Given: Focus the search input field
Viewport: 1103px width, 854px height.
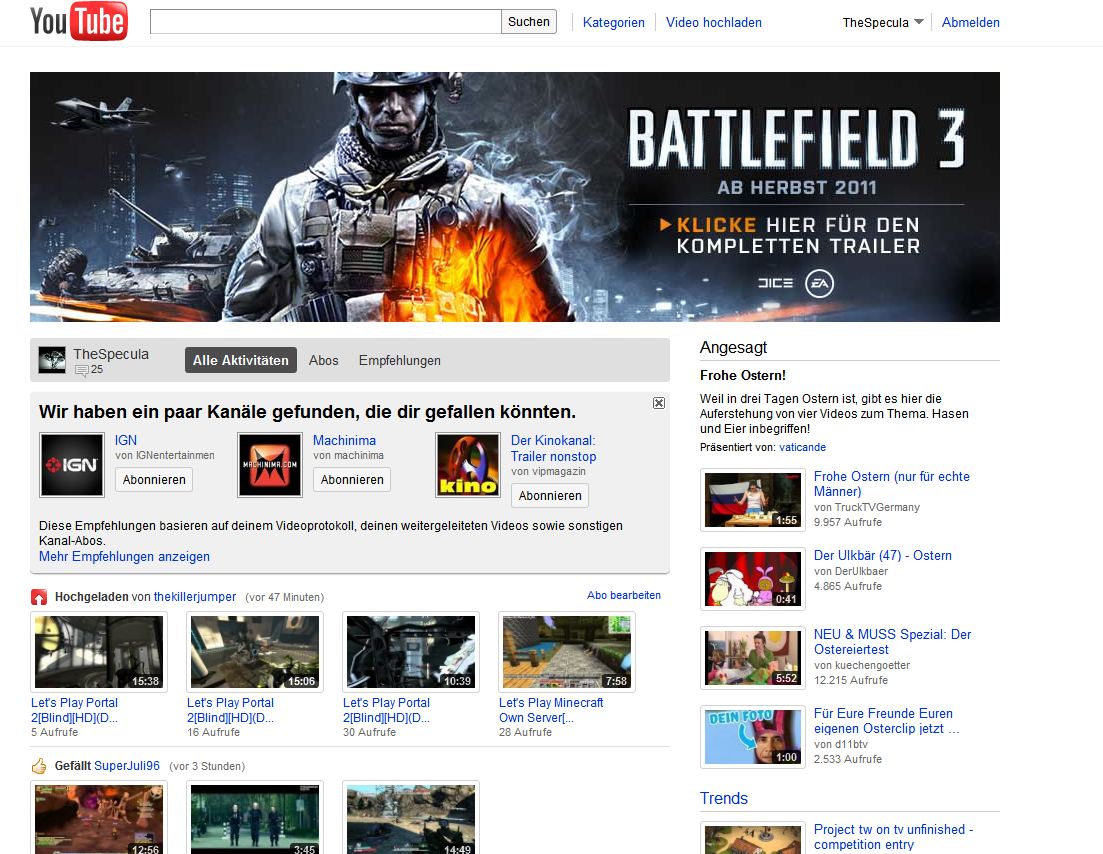Looking at the screenshot, I should click(x=325, y=22).
